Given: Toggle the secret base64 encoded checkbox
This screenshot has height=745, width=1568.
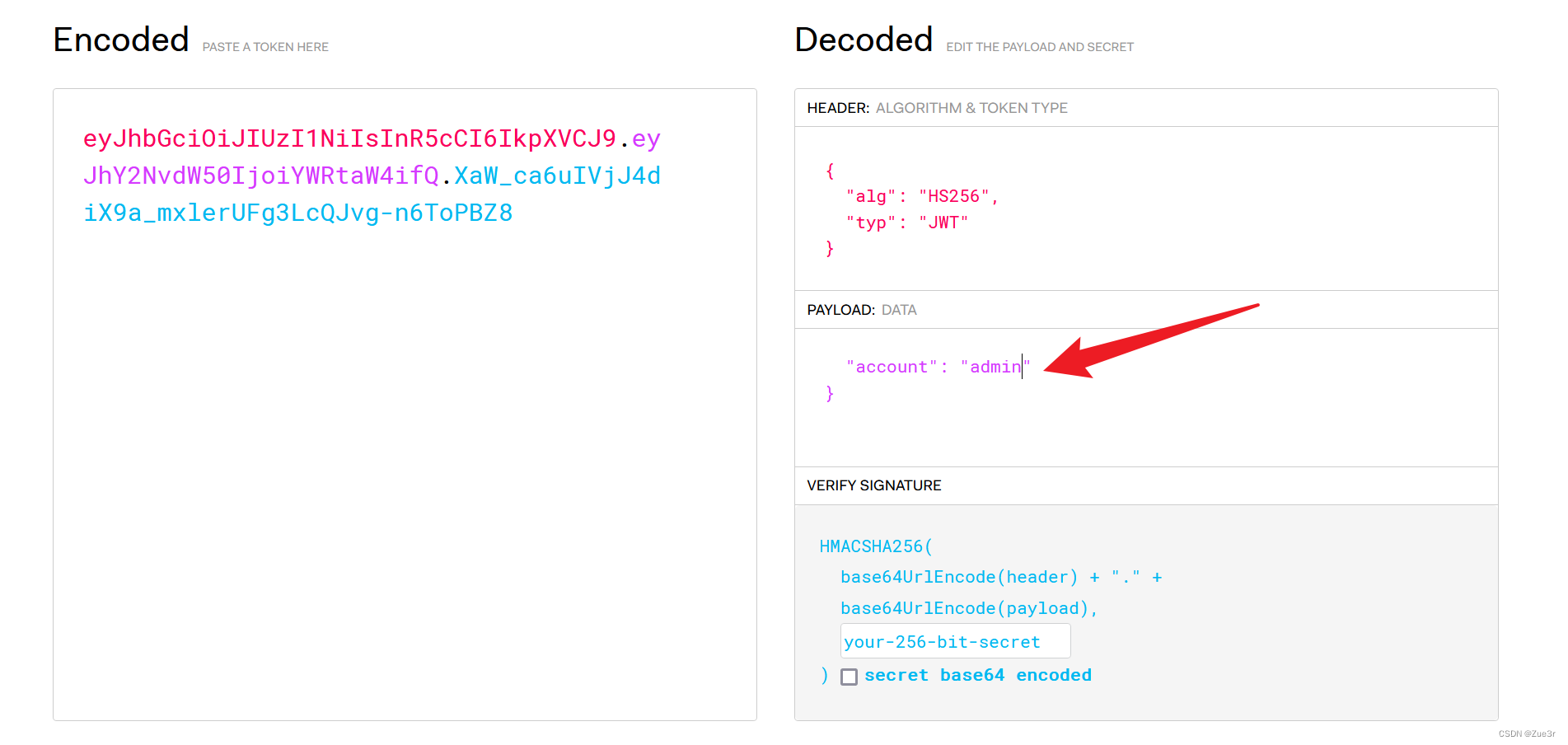Looking at the screenshot, I should pos(849,677).
